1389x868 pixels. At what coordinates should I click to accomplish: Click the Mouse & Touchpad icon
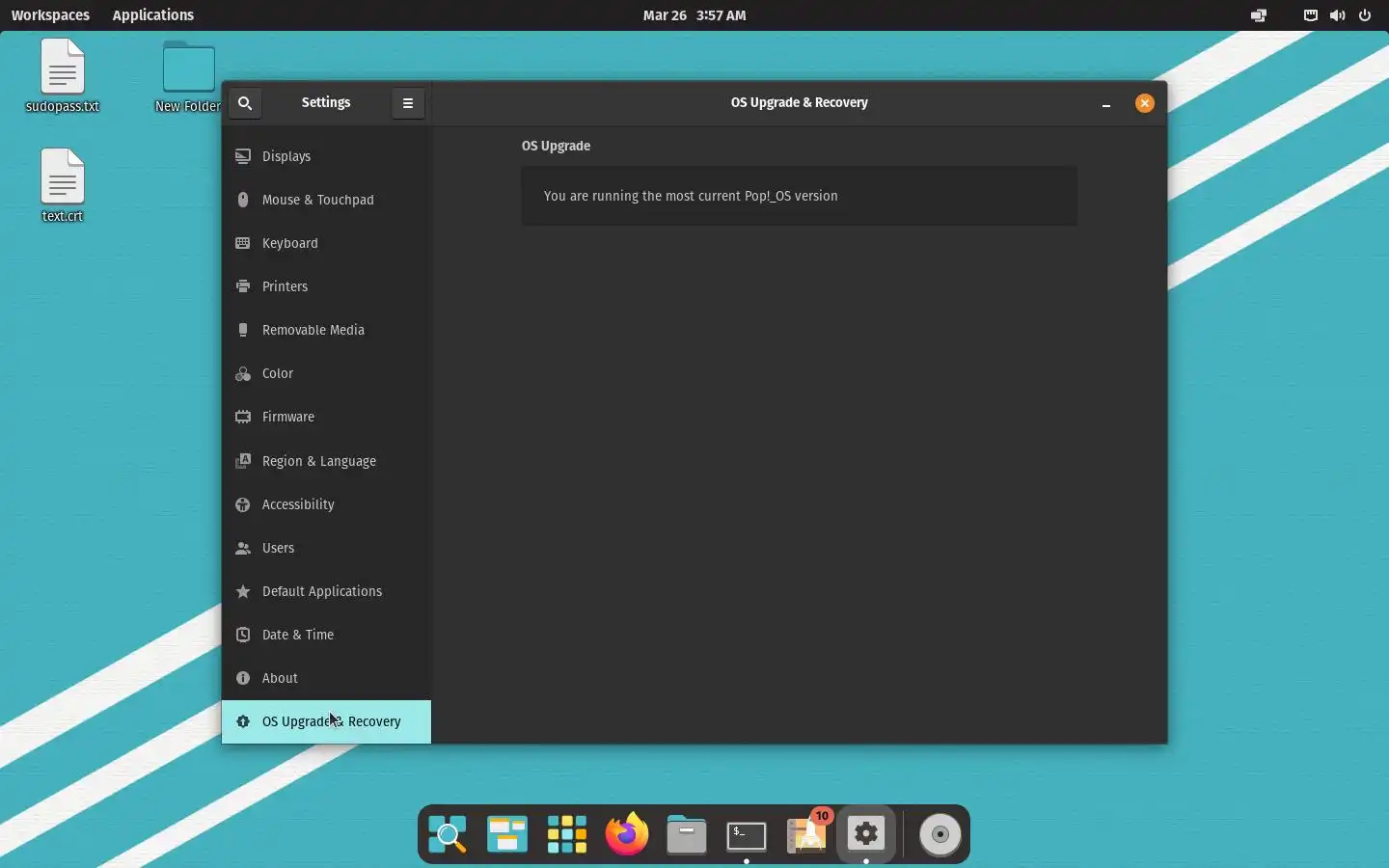(243, 200)
